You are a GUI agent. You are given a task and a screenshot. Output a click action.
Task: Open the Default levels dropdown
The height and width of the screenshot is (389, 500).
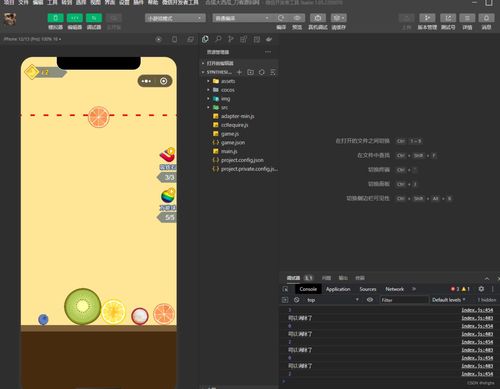click(x=449, y=300)
